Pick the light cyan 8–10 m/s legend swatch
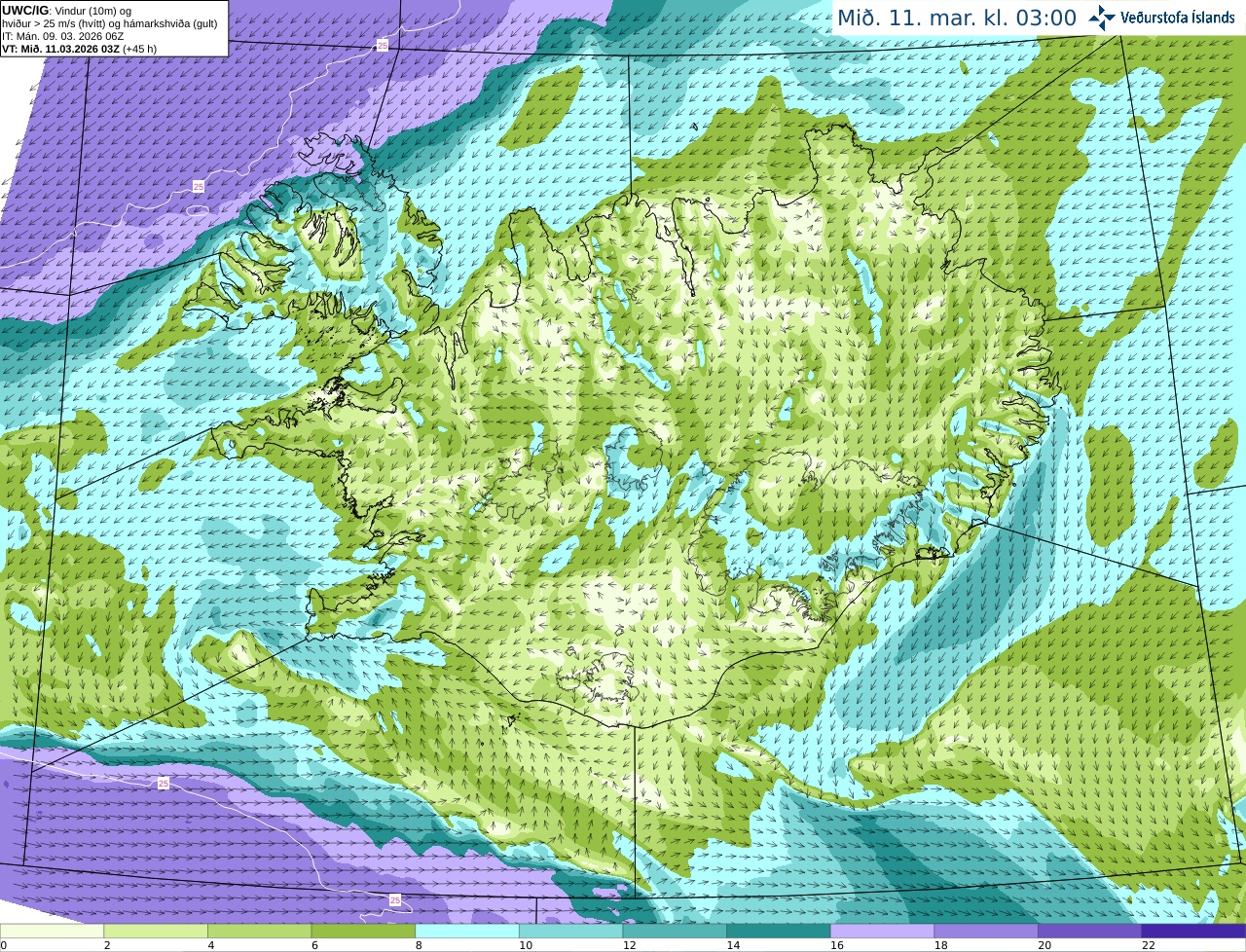 467,932
